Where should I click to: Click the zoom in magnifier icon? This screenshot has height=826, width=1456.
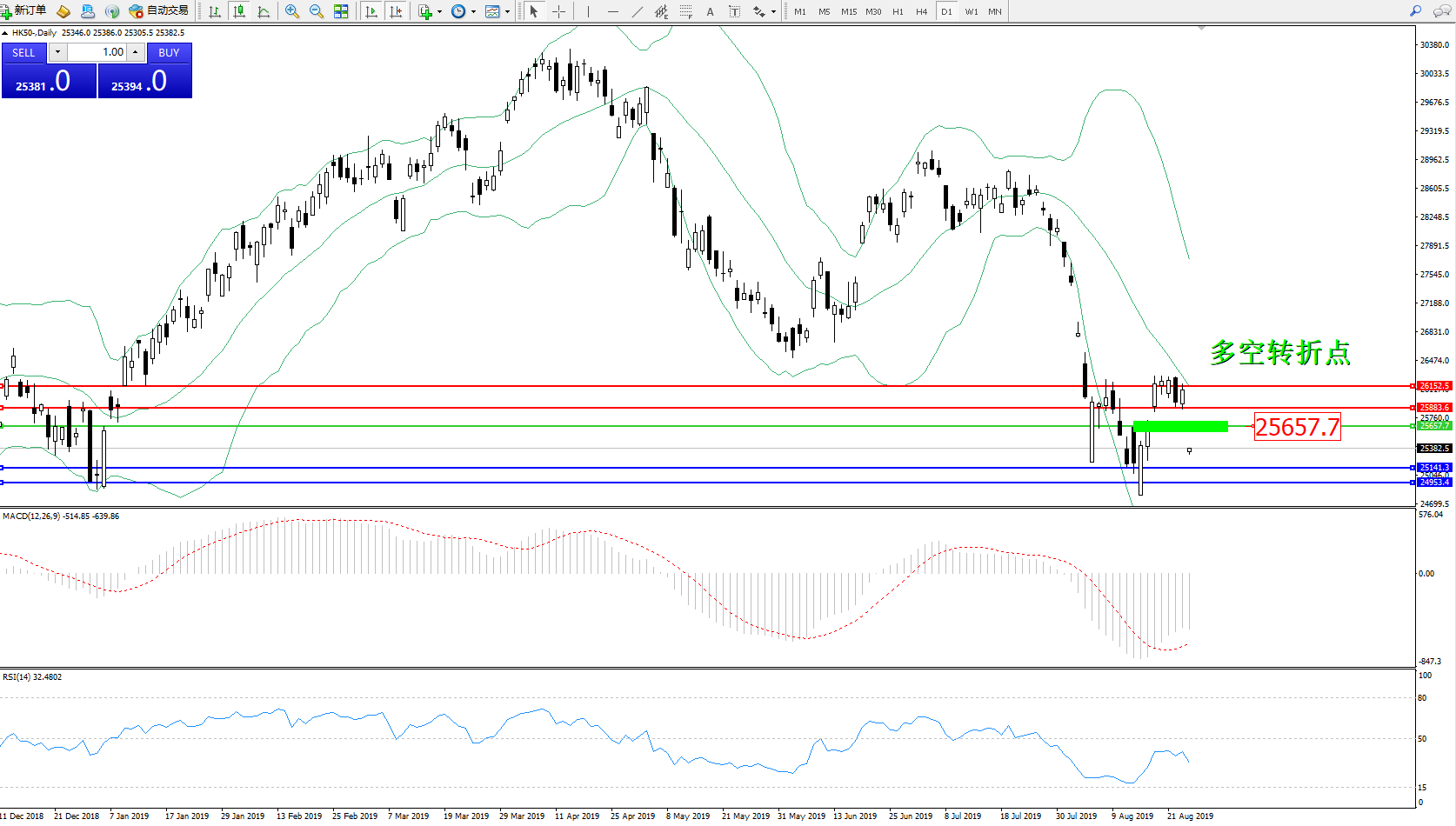tap(292, 11)
